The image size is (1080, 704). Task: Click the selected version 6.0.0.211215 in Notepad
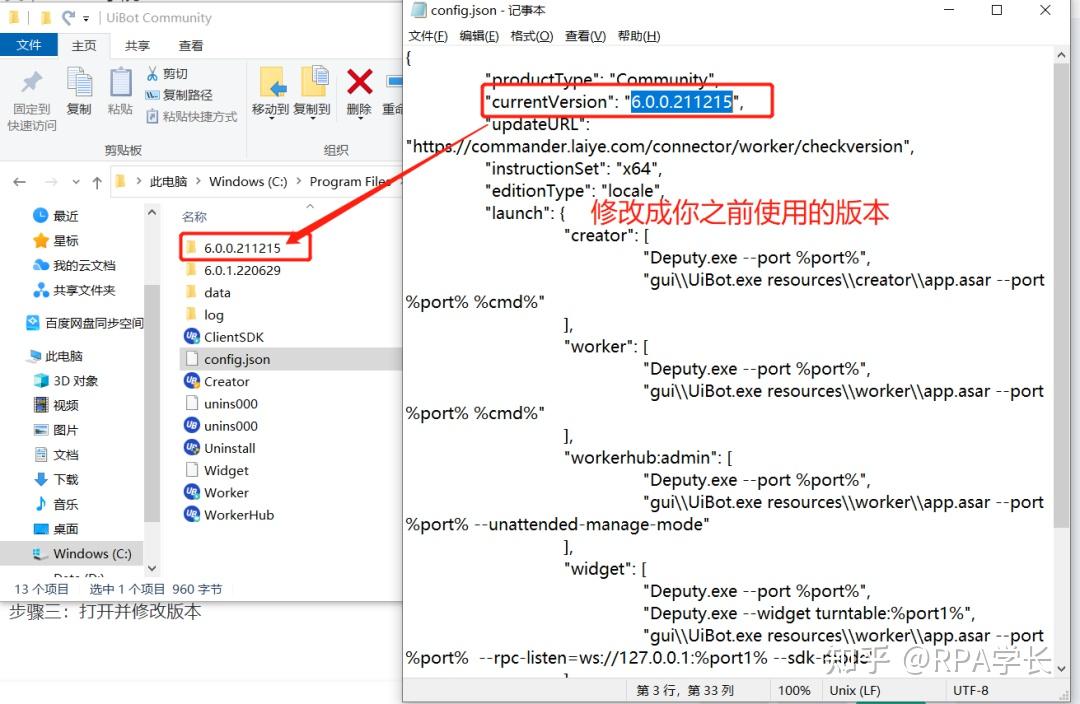[682, 102]
